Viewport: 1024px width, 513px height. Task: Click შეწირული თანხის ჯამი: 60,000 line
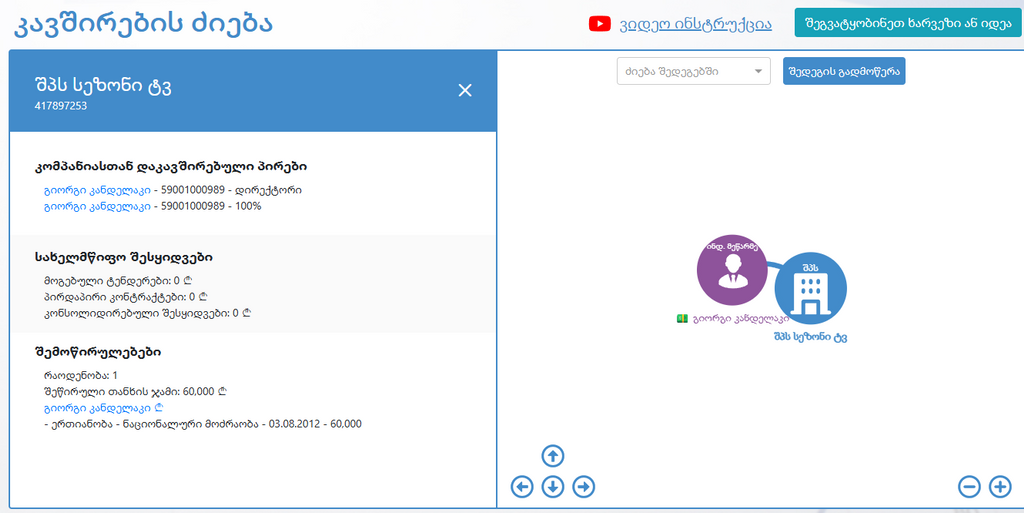tap(135, 392)
